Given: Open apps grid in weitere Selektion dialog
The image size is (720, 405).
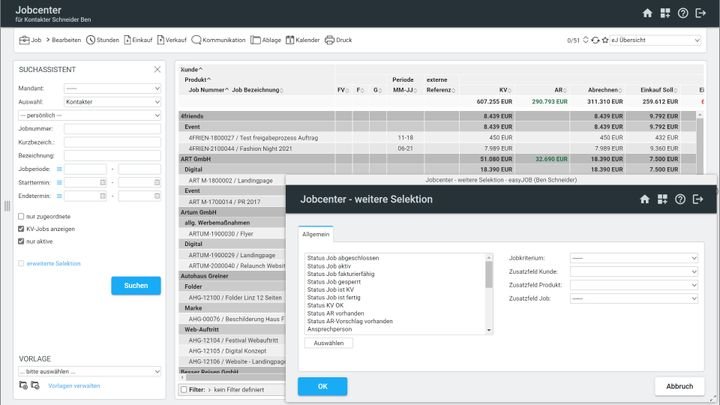Looking at the screenshot, I should [662, 199].
